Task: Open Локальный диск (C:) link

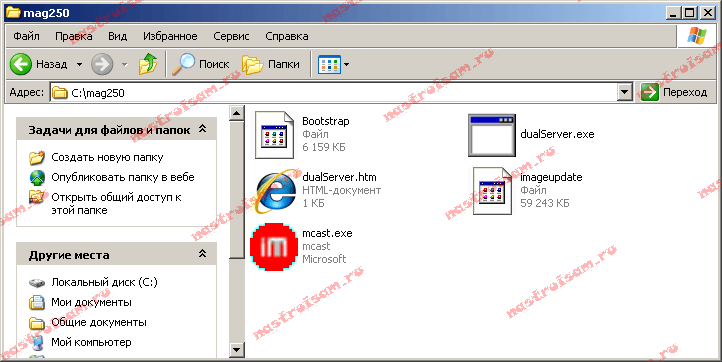Action: [105, 282]
